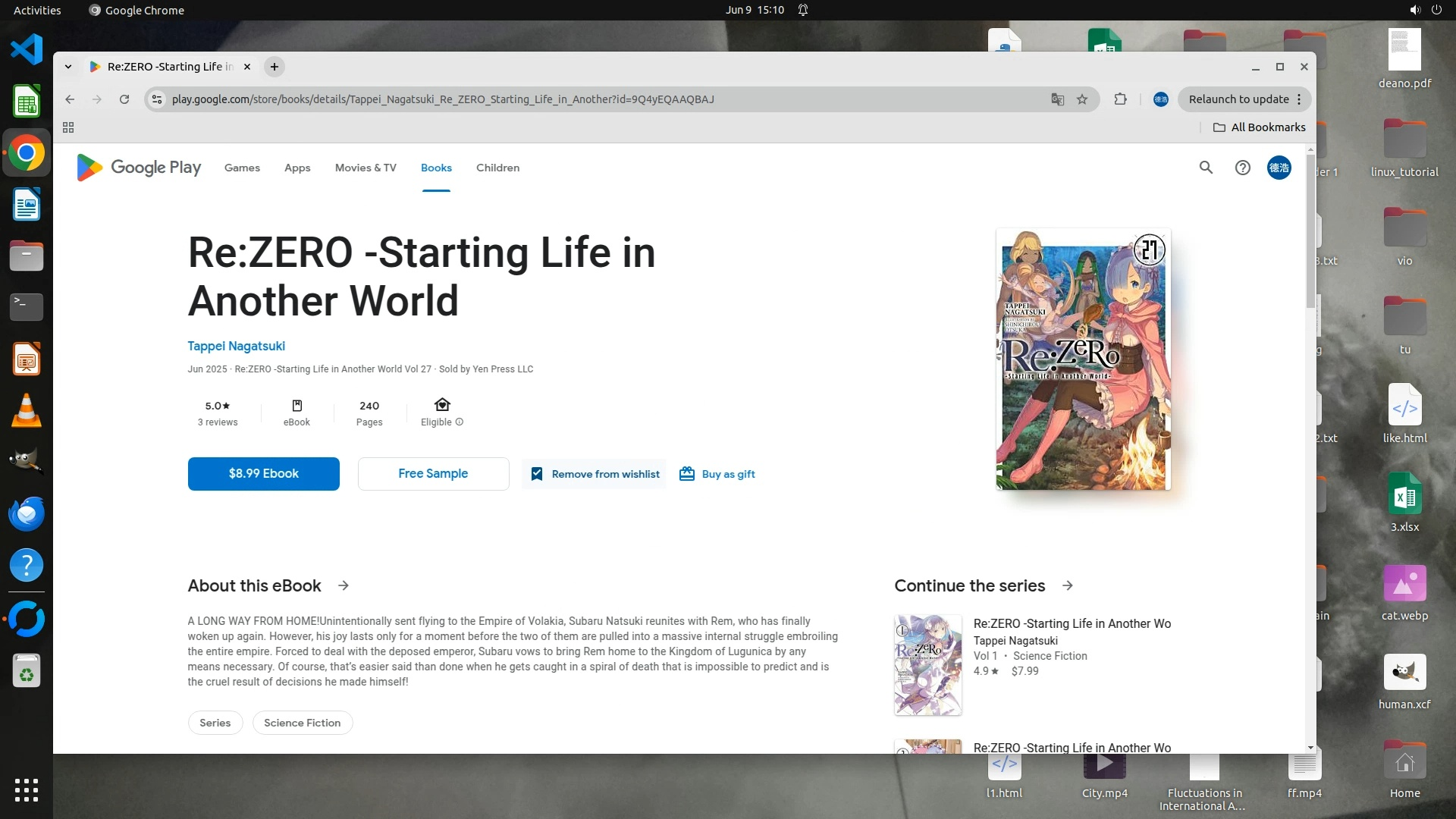Open the Thunderbird mail icon in the dock
Viewport: 1456px width, 819px height.
[x=27, y=514]
